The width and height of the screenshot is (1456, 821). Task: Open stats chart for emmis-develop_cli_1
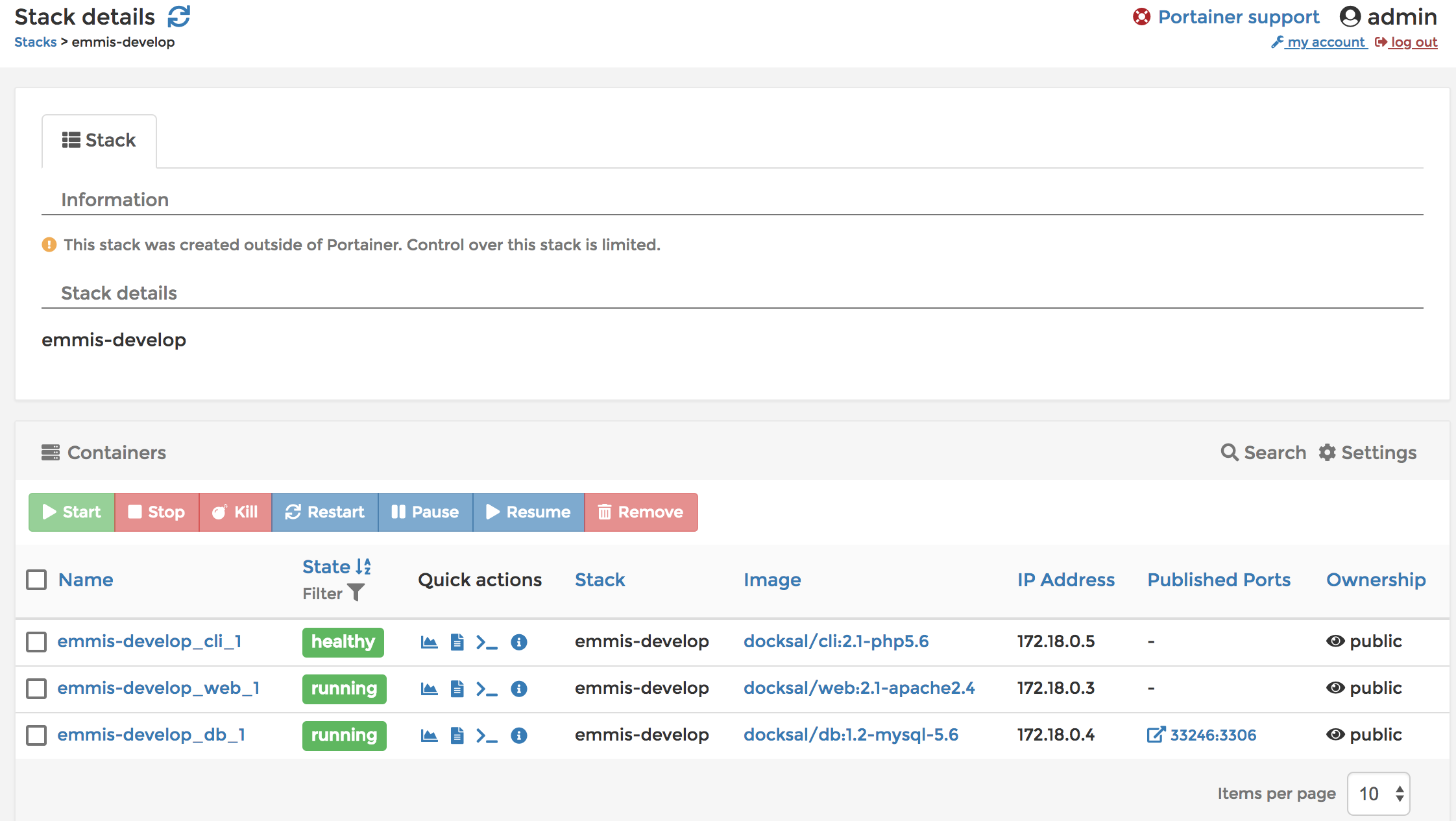(429, 642)
